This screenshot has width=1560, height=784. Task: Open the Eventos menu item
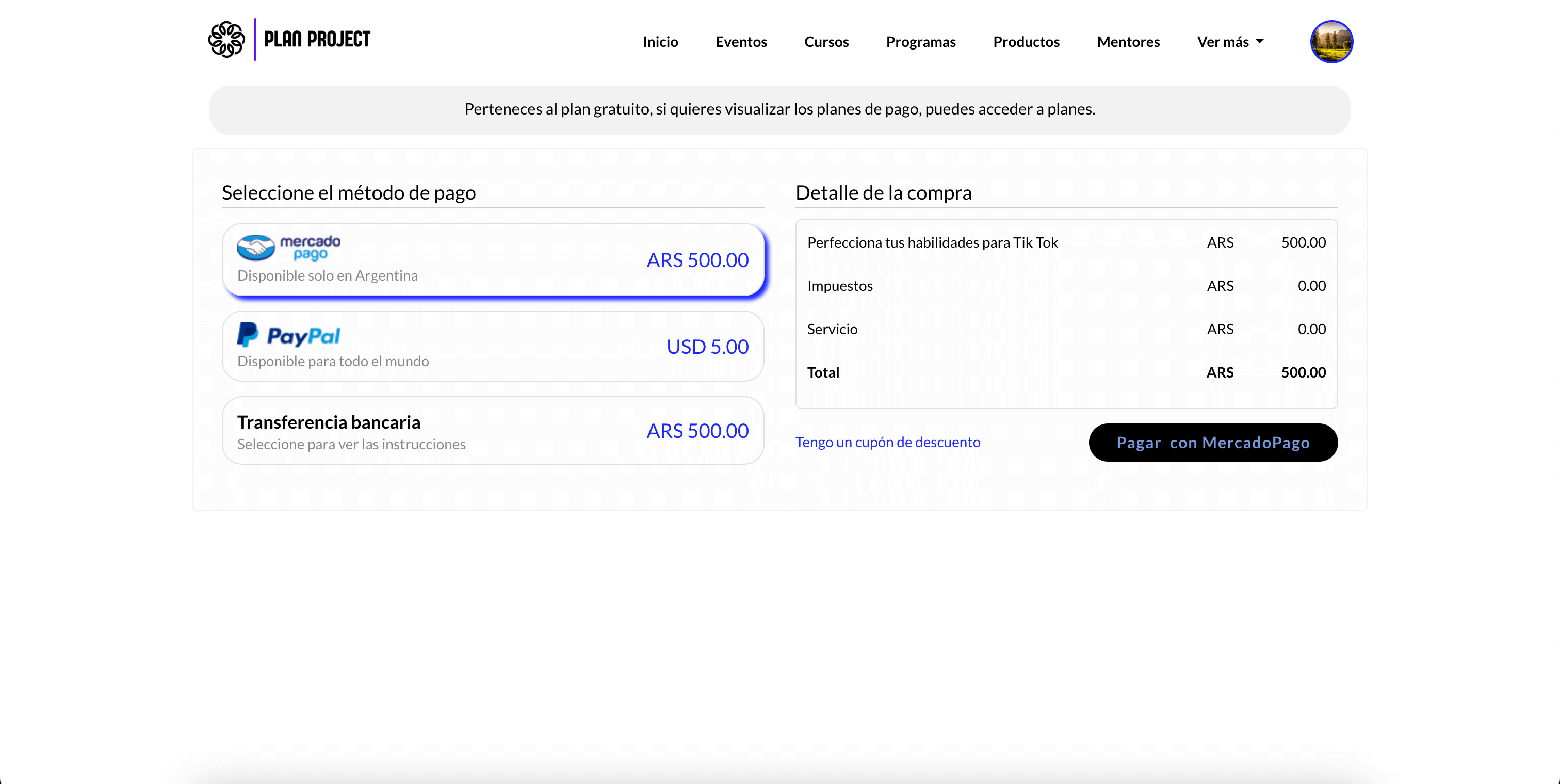[x=741, y=42]
